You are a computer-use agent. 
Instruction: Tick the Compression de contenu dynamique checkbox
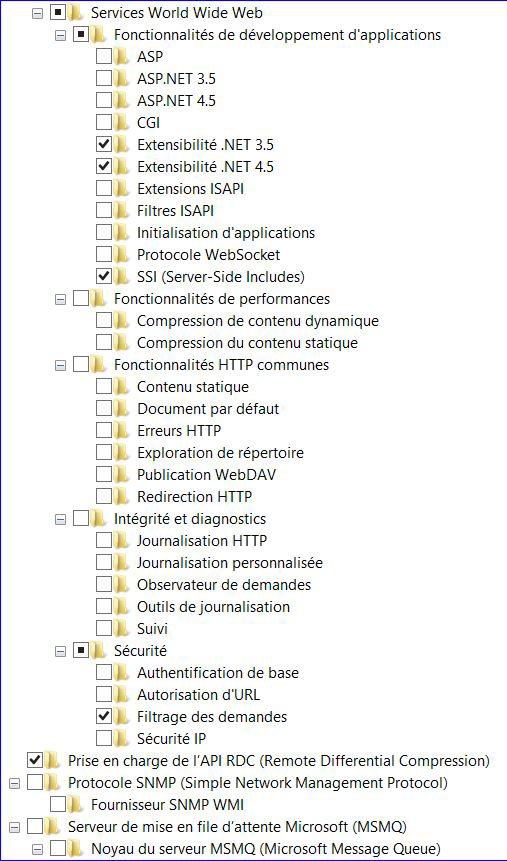[x=104, y=320]
